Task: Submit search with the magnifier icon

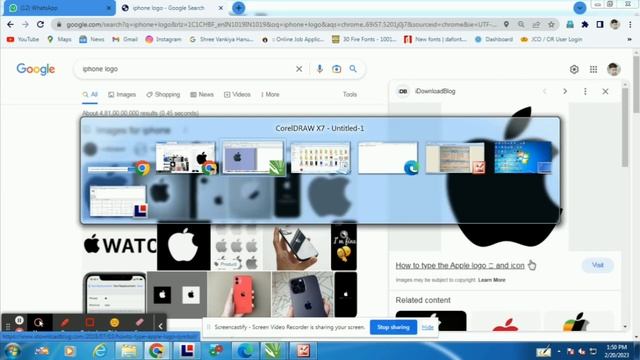Action: (x=353, y=69)
